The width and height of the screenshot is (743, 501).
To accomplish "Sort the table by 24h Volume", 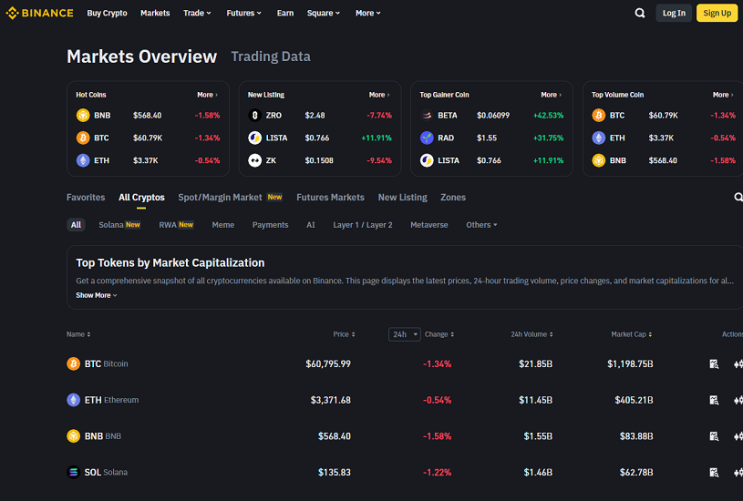I will [x=532, y=334].
